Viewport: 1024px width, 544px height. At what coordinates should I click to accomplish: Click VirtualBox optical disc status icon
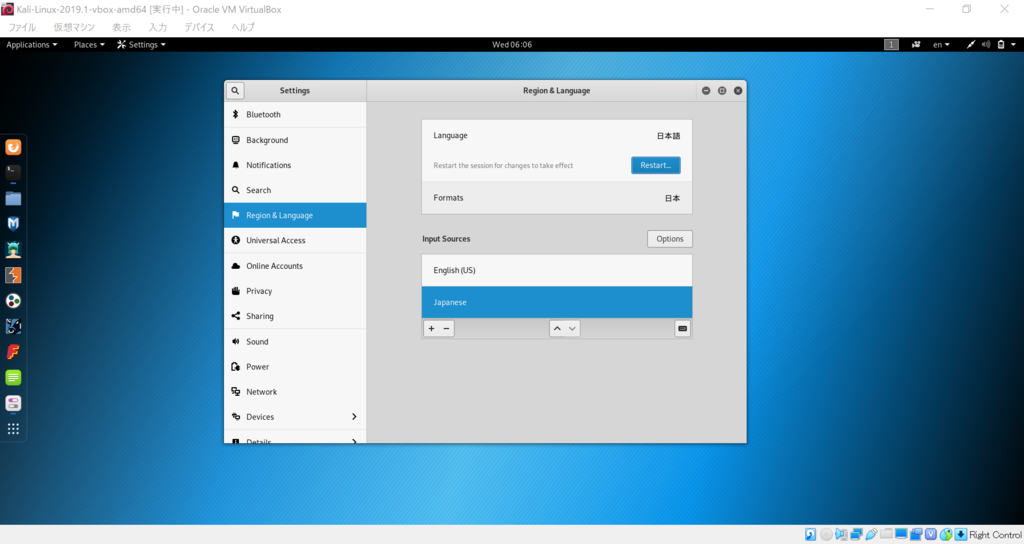[826, 534]
